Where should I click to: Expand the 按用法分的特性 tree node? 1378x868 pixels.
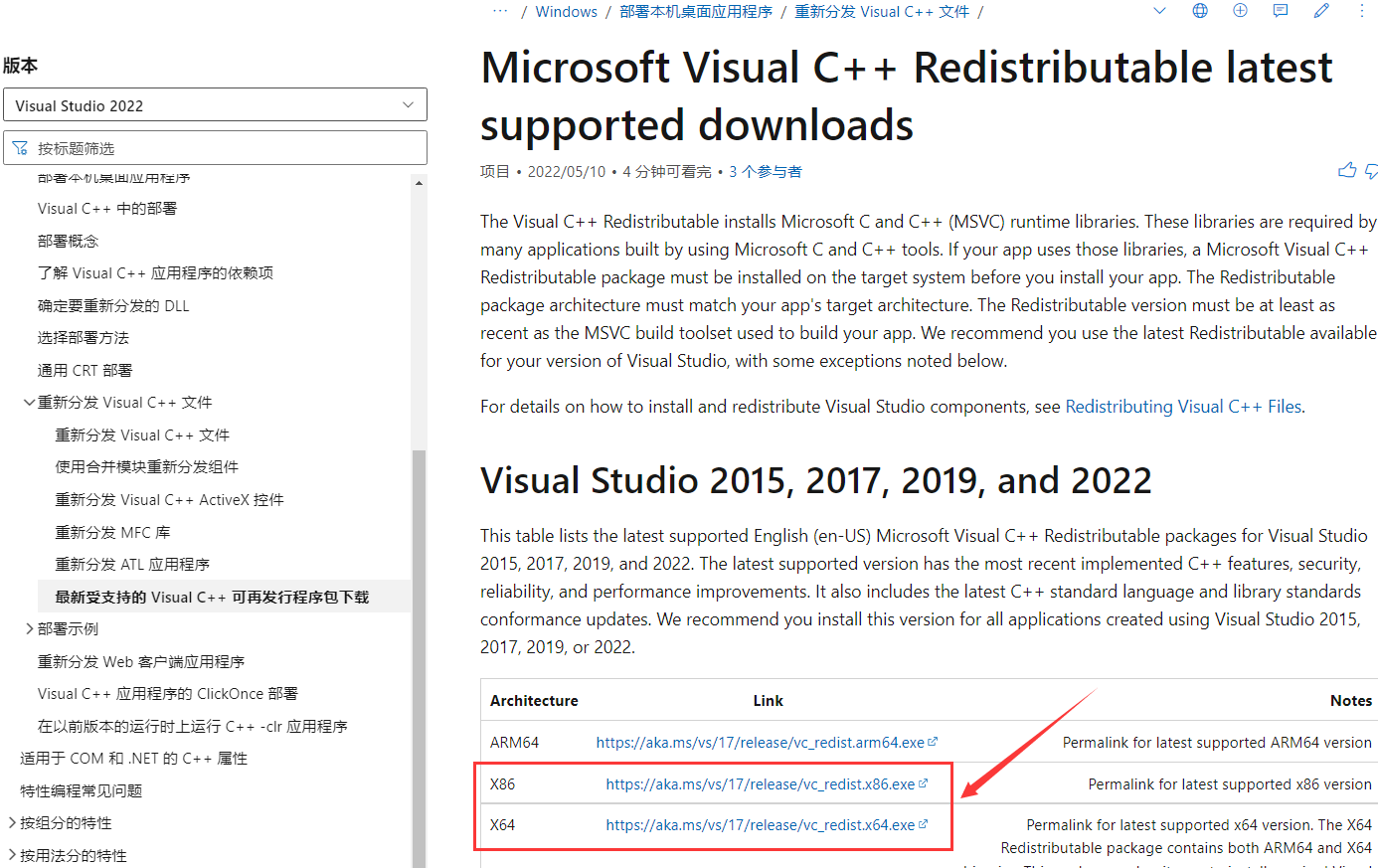pyautogui.click(x=12, y=855)
